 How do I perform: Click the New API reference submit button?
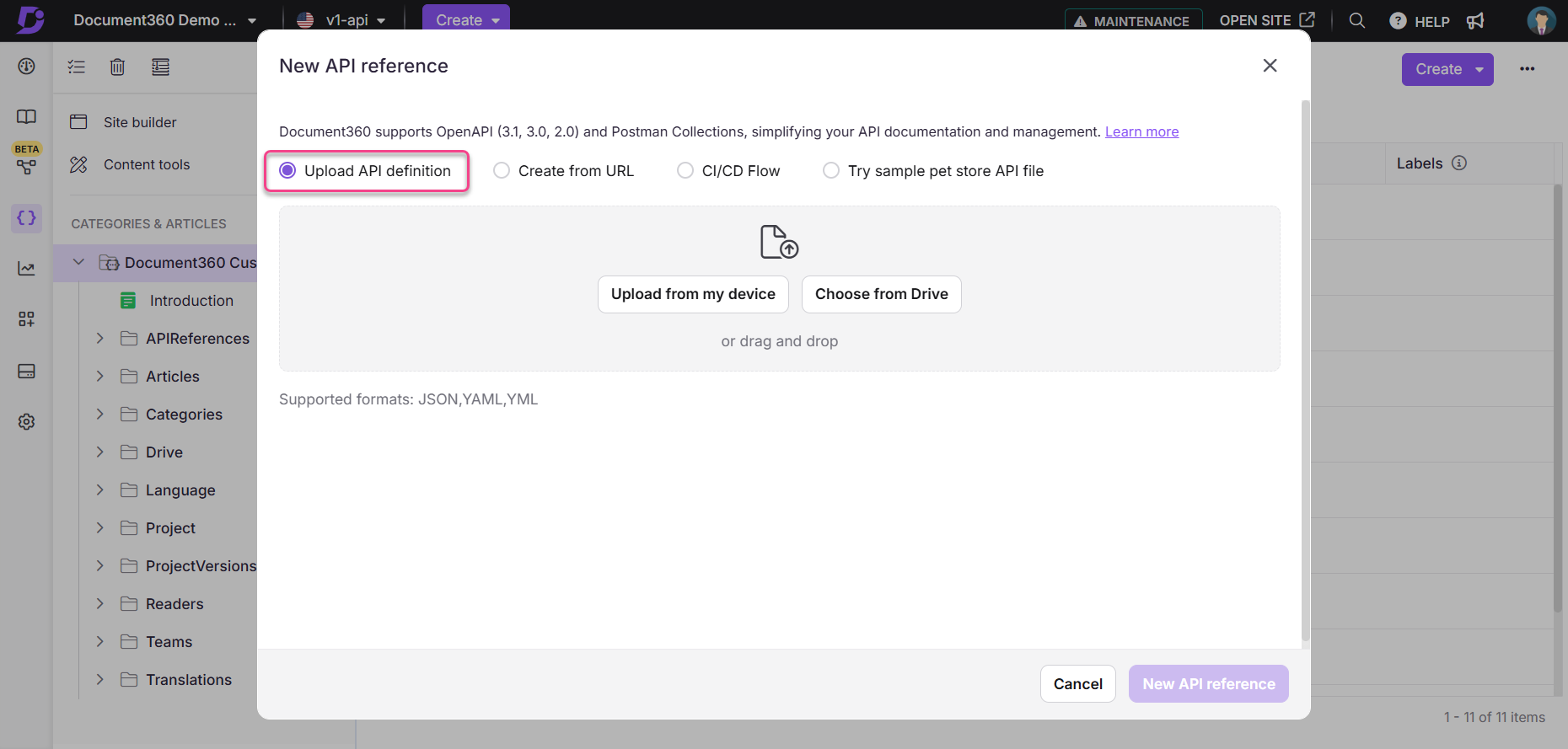pos(1208,684)
